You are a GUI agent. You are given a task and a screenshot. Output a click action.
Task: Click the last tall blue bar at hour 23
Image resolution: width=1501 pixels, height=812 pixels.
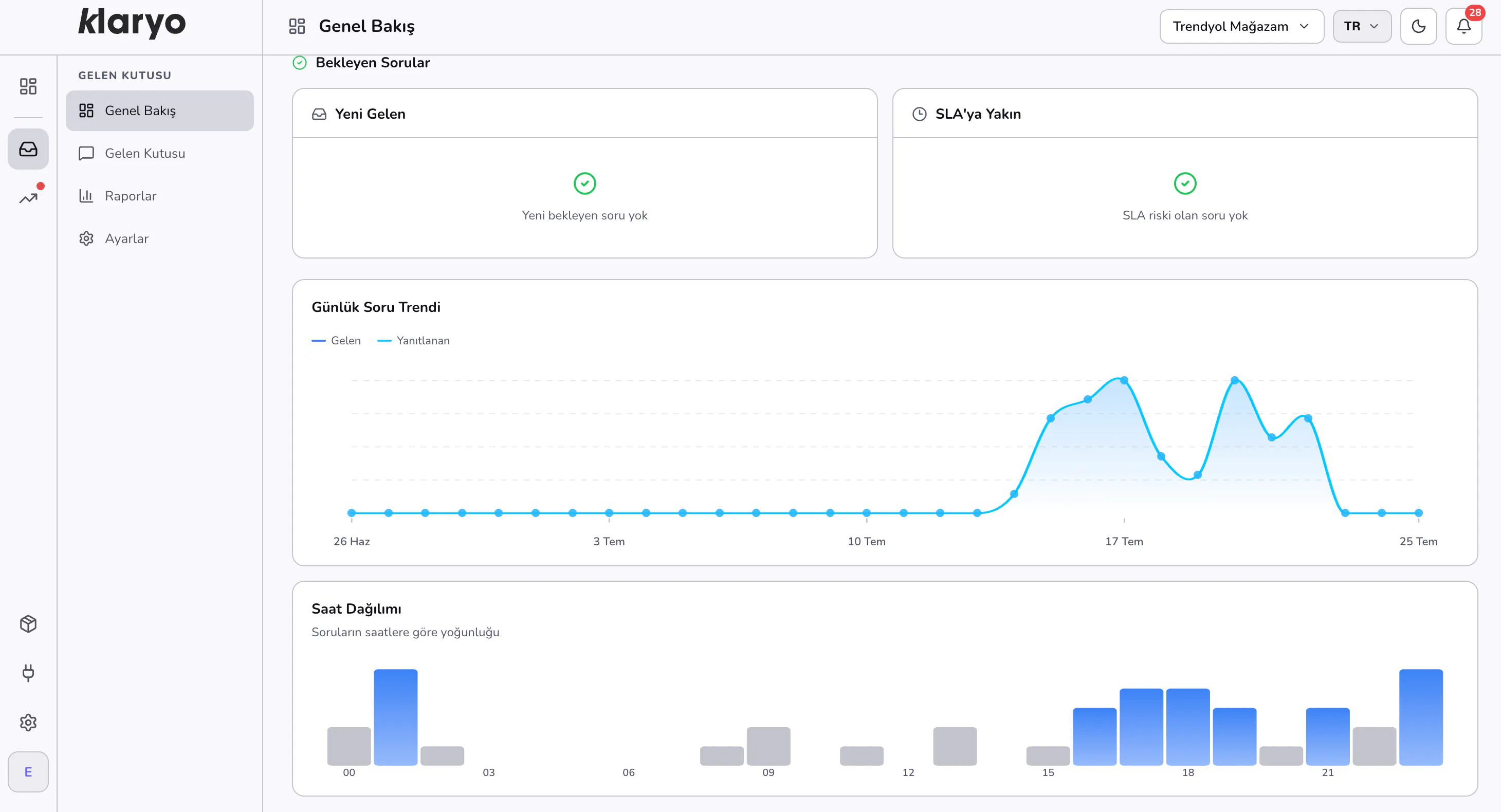tap(1421, 717)
